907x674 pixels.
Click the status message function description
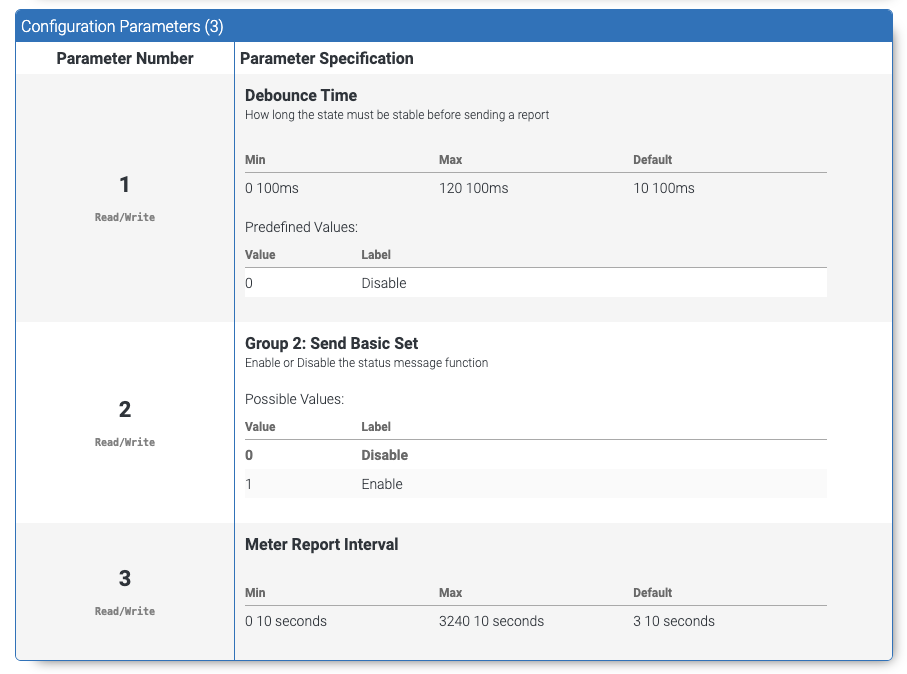coord(366,363)
